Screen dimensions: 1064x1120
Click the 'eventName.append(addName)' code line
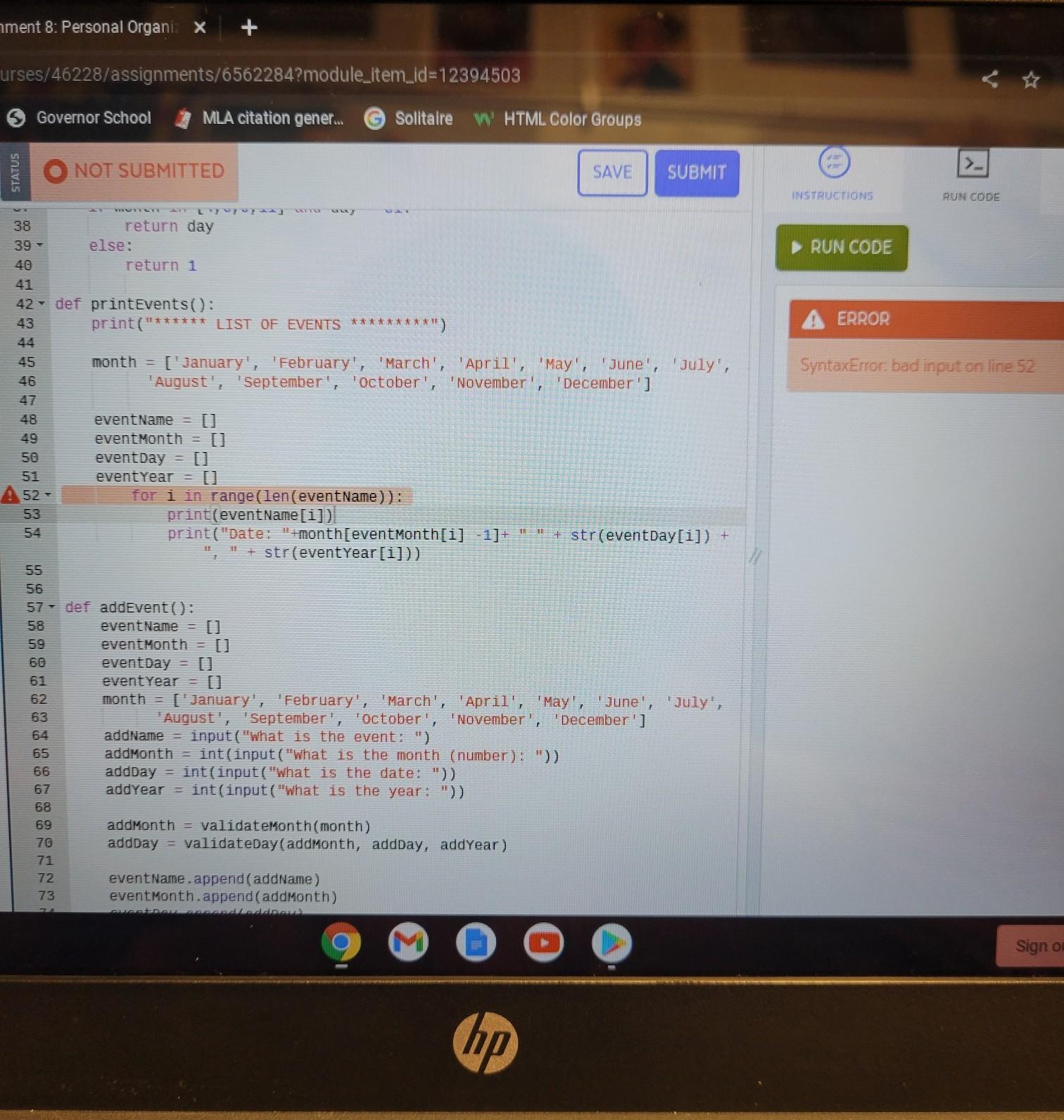pos(215,879)
